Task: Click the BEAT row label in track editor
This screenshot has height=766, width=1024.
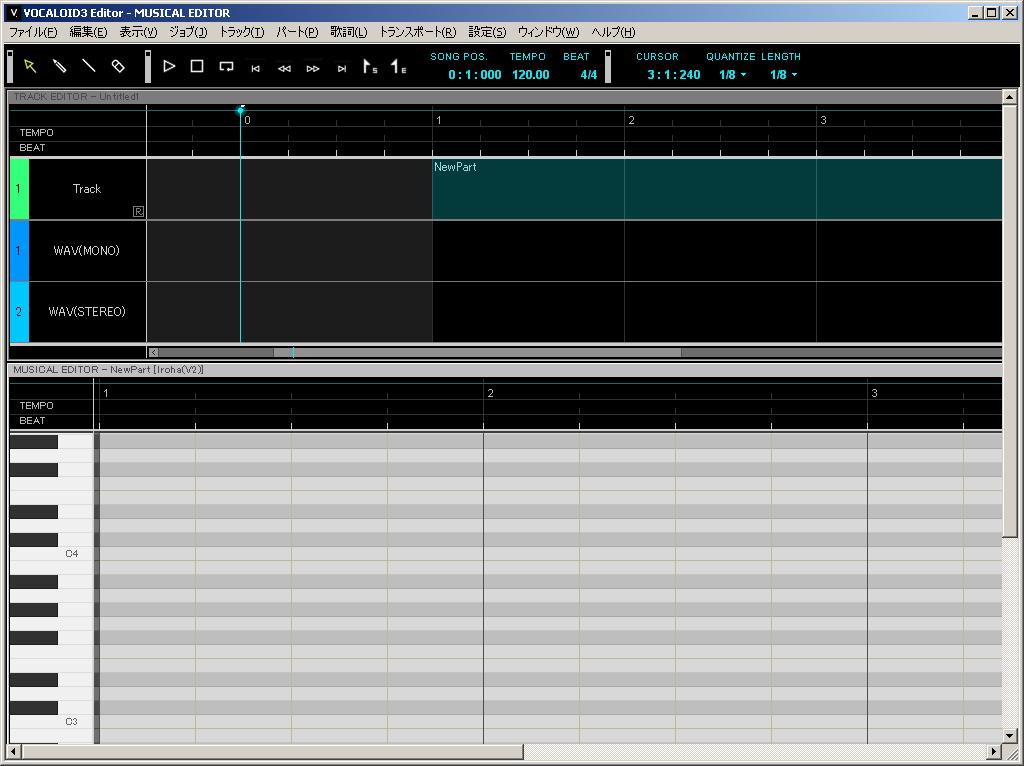Action: pos(32,148)
